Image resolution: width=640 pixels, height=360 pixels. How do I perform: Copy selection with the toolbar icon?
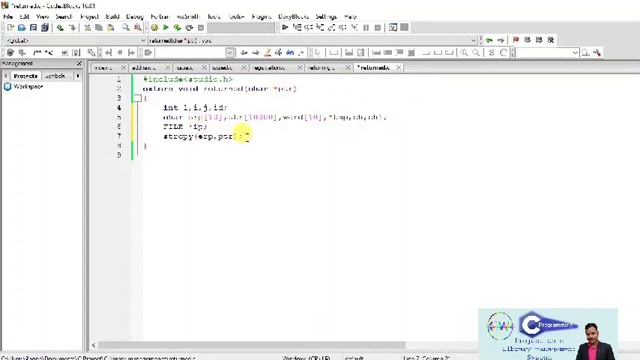coord(99,27)
